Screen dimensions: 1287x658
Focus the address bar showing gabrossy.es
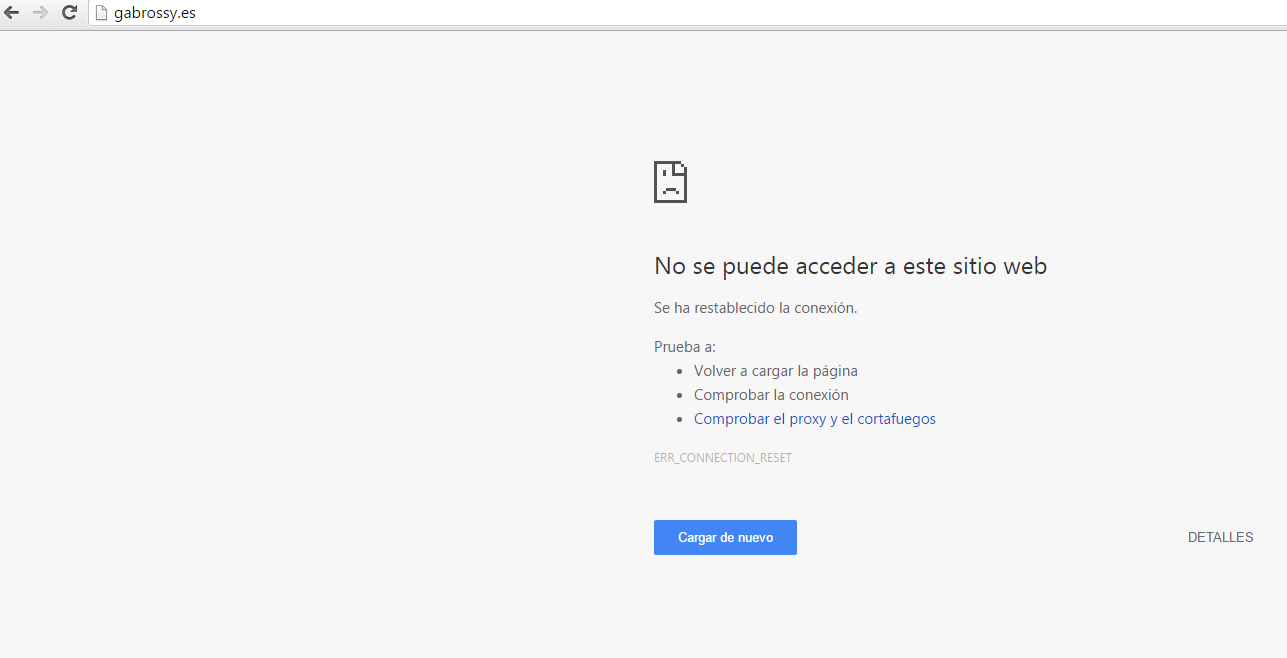click(x=686, y=13)
